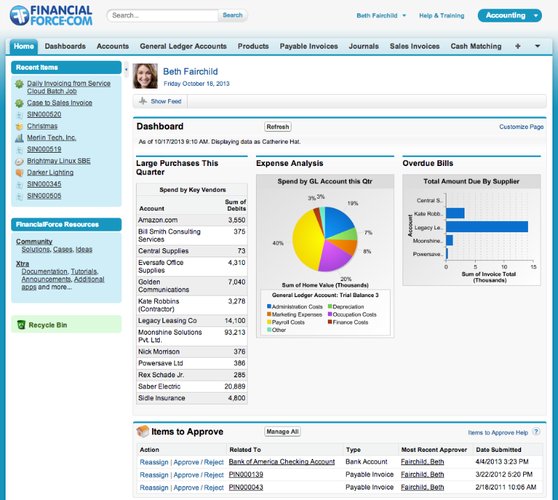558x500 pixels.
Task: Click the Recycle Bin link text
Action: click(48, 325)
